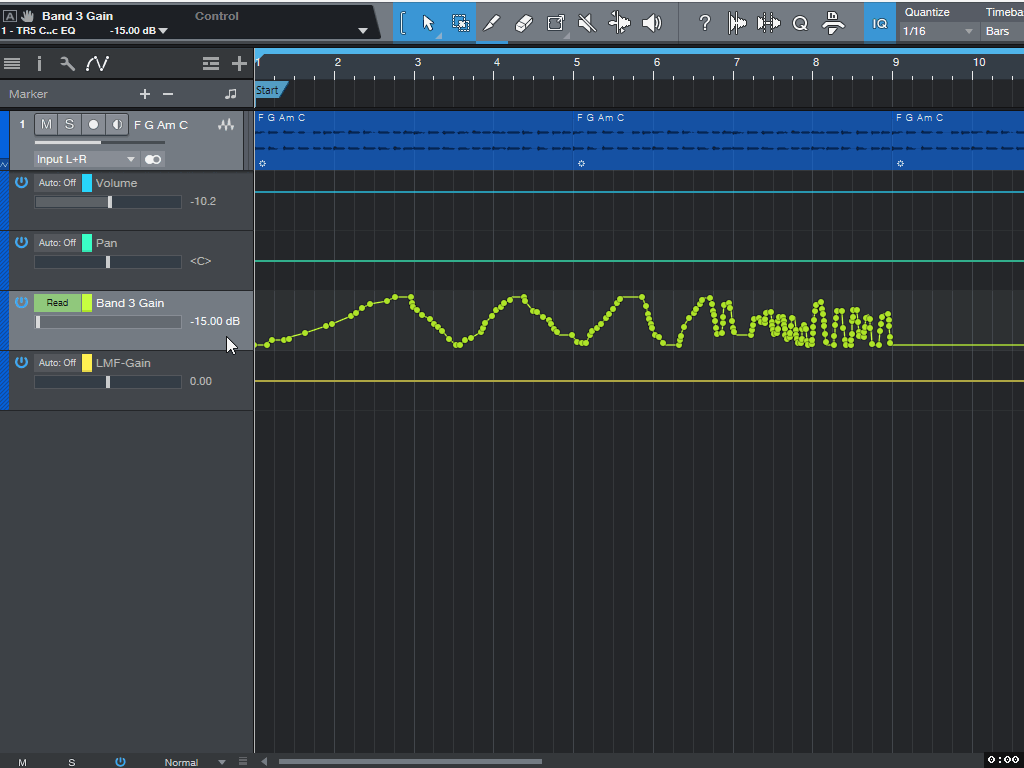This screenshot has width=1024, height=768.
Task: Click the Volume lane slider
Action: click(108, 202)
